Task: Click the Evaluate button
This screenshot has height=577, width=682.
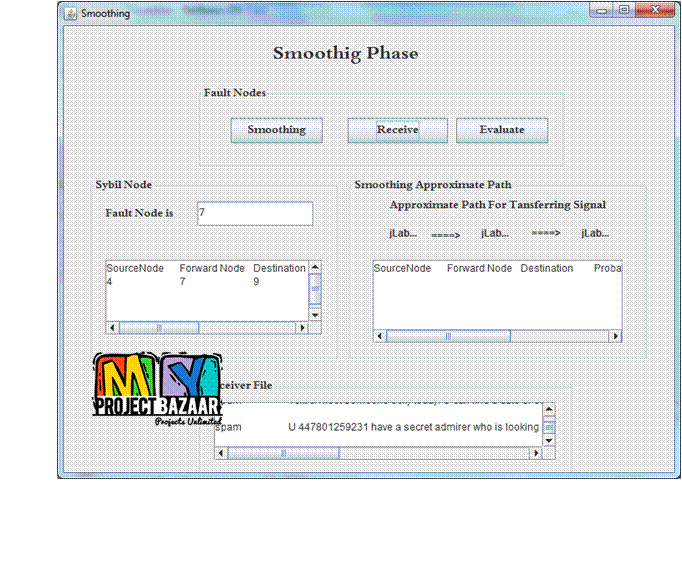Action: coord(502,130)
